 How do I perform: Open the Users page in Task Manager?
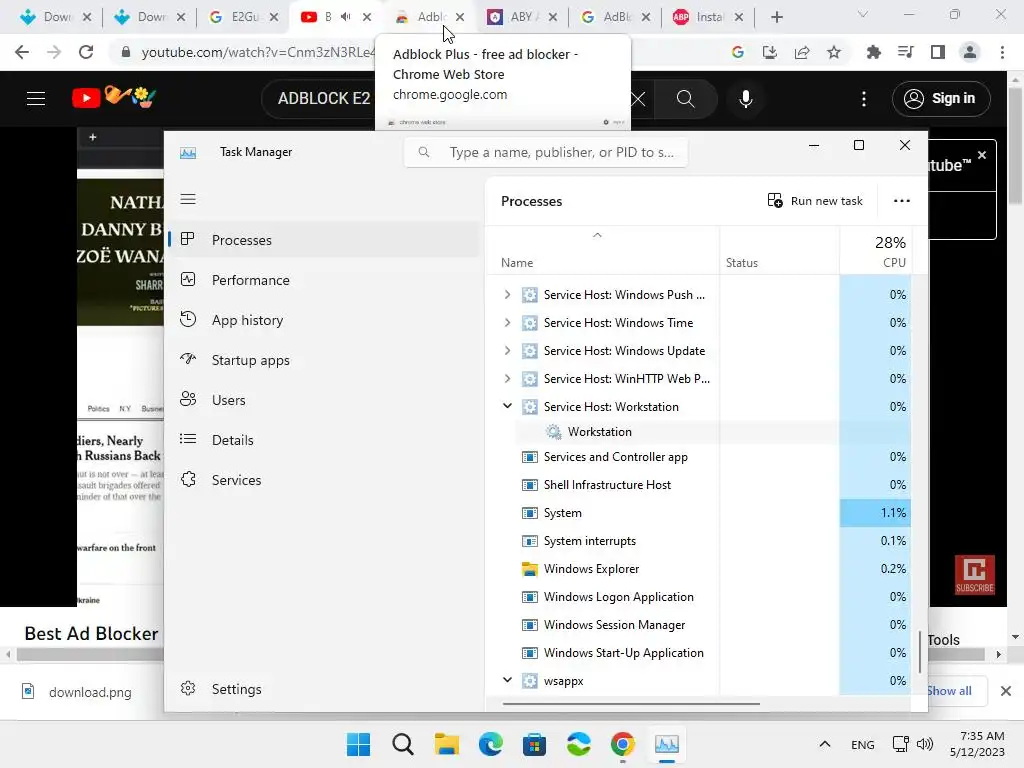324,400
